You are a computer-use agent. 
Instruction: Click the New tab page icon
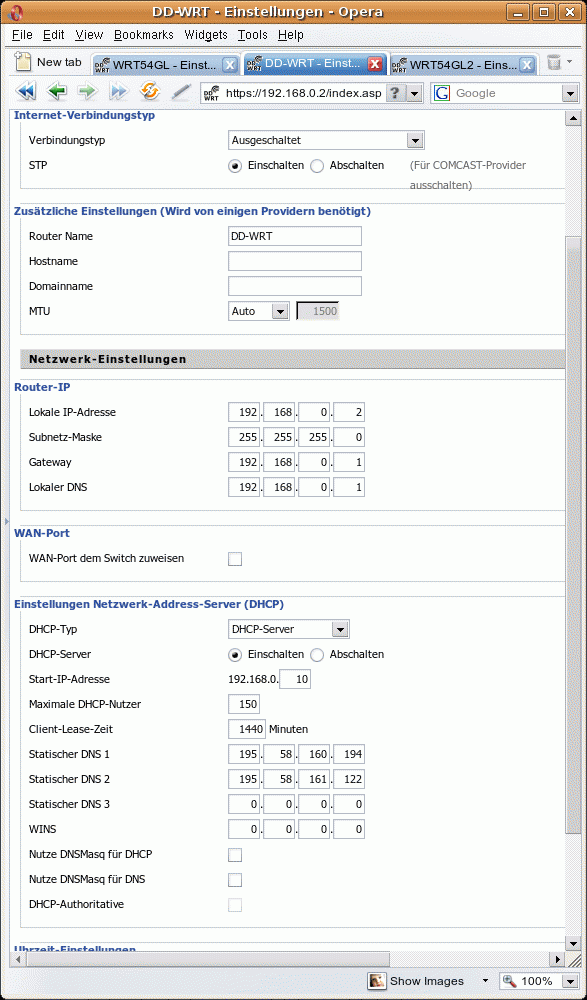click(23, 62)
